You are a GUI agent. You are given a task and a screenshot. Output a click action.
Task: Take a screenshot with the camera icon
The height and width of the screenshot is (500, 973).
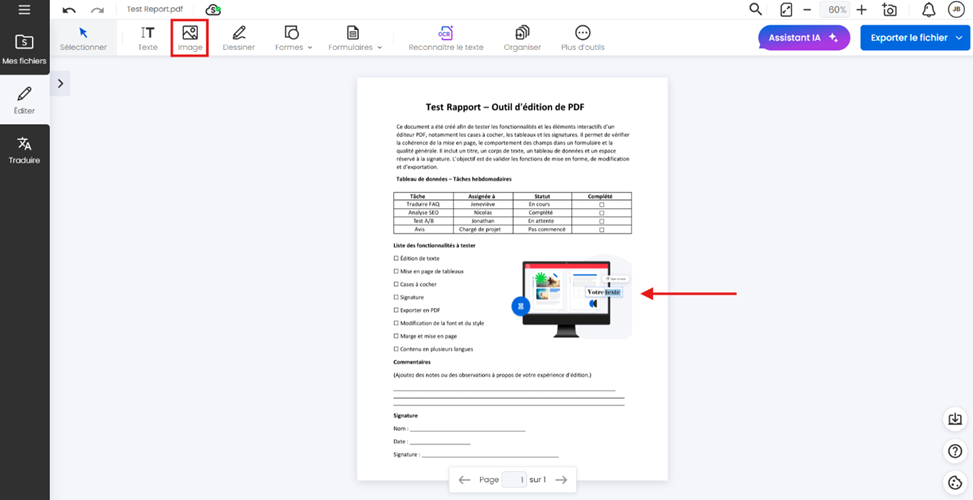[x=889, y=10]
